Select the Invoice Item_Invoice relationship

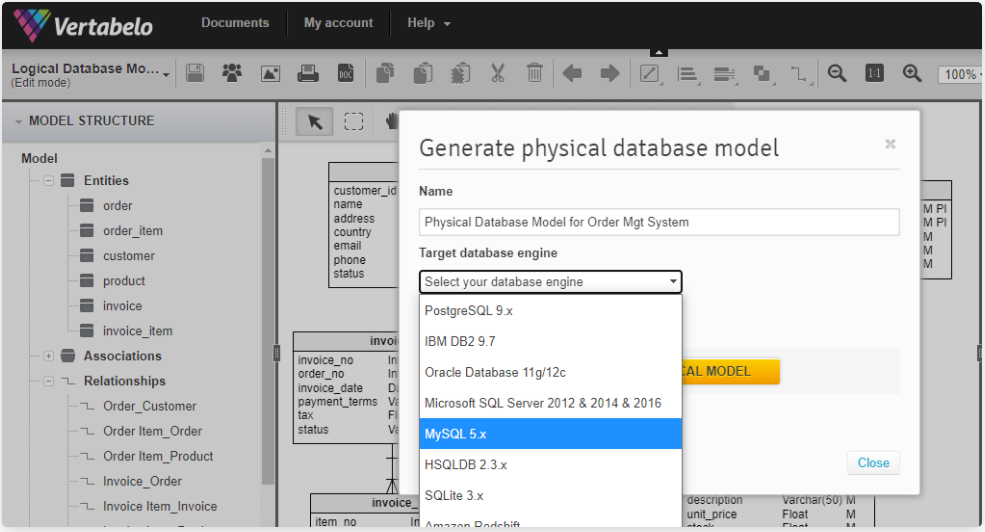(160, 507)
